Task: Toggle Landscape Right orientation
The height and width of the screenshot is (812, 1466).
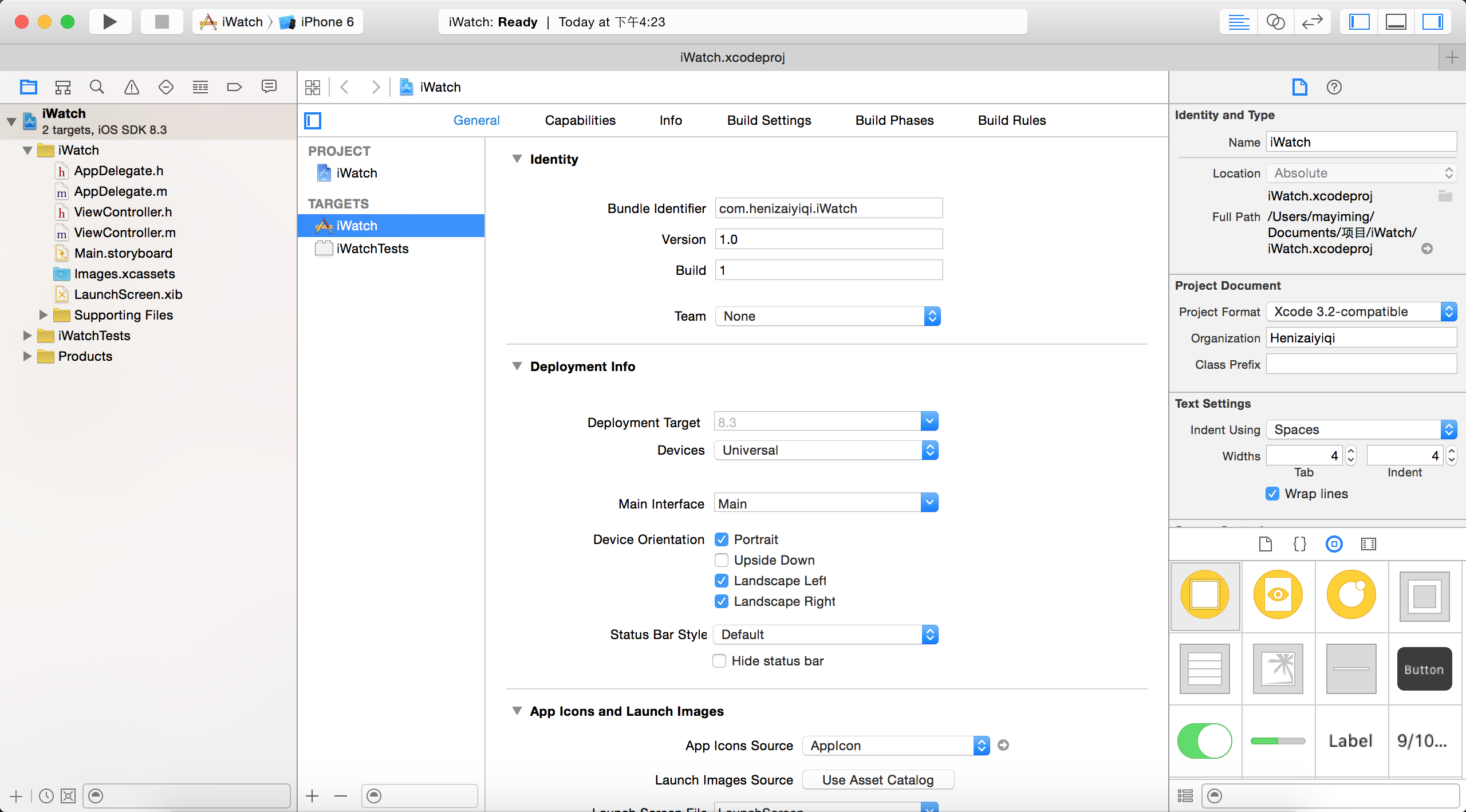Action: tap(722, 601)
